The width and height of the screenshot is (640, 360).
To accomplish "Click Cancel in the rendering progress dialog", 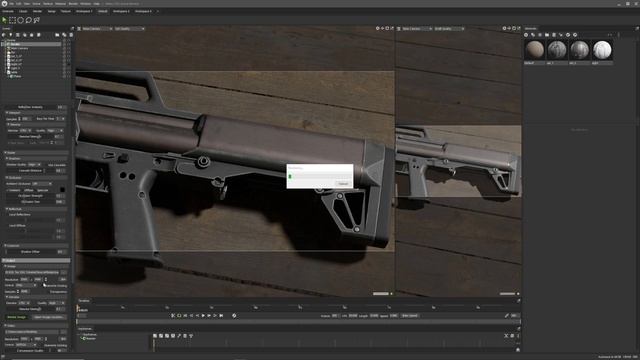I will tap(343, 184).
